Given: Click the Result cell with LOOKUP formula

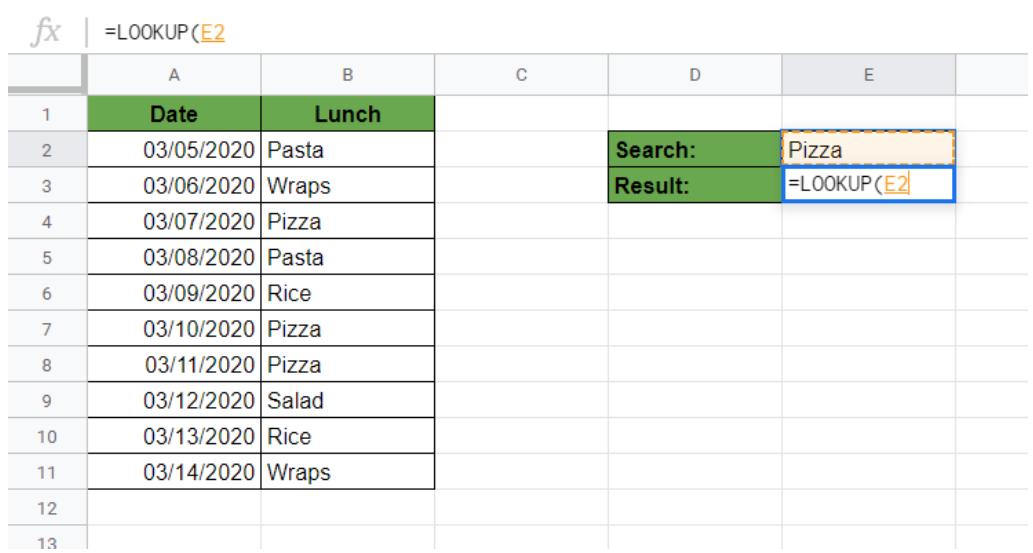Looking at the screenshot, I should point(868,185).
